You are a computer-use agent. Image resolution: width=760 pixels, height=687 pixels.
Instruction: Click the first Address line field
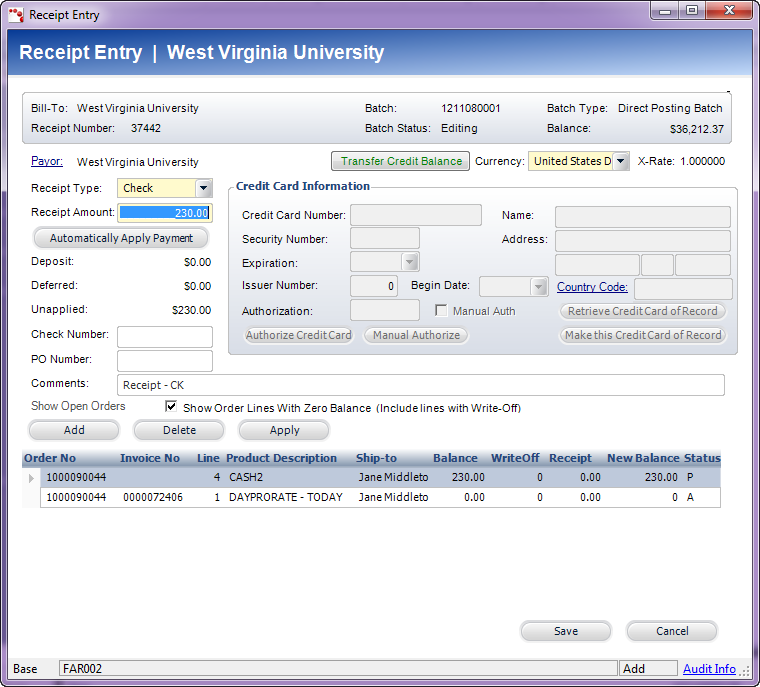[643, 241]
